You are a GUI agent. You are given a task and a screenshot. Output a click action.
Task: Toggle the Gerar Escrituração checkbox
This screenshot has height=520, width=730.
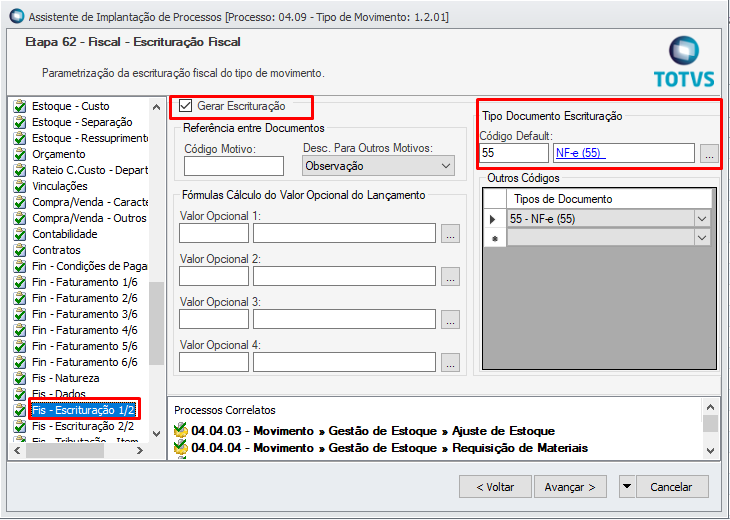(x=185, y=106)
